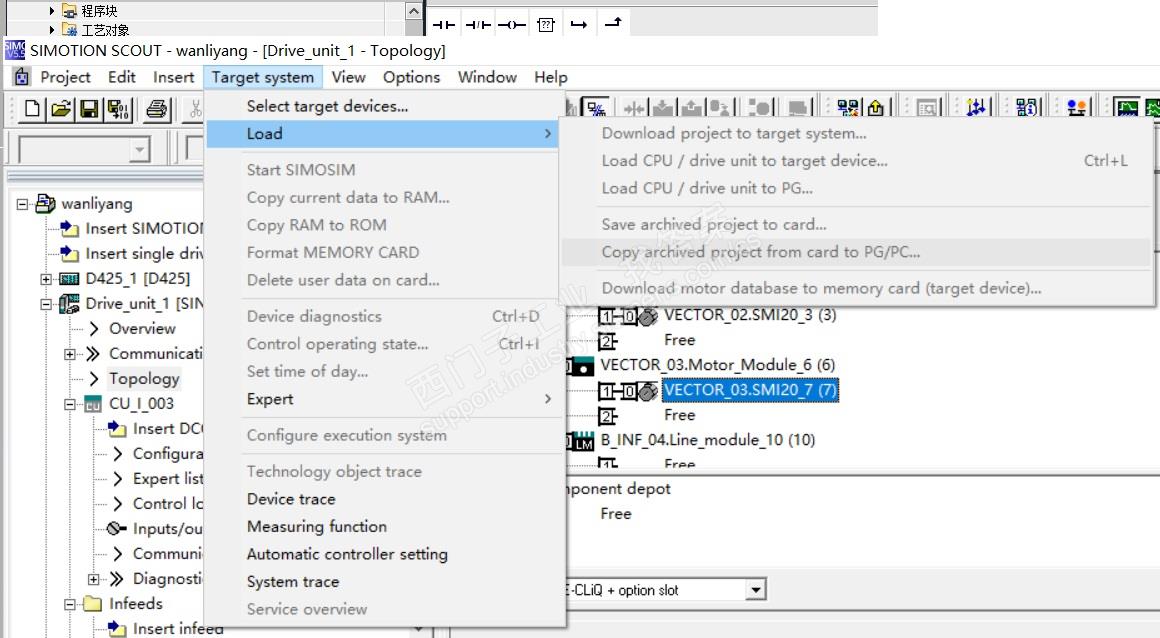Open the trace waveform toolbar icon
This screenshot has width=1160, height=638.
point(1127,108)
